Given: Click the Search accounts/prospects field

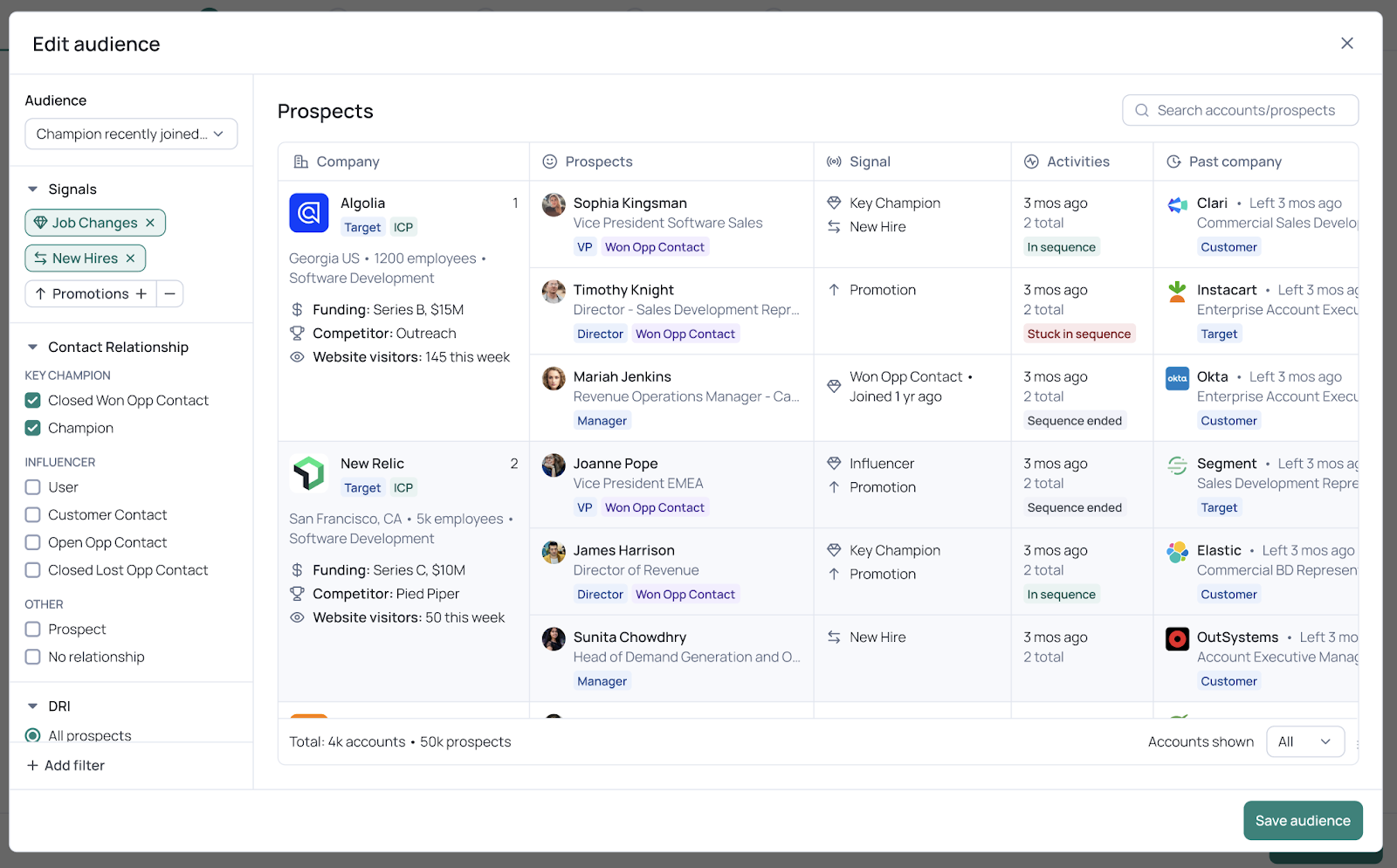Looking at the screenshot, I should (1240, 110).
